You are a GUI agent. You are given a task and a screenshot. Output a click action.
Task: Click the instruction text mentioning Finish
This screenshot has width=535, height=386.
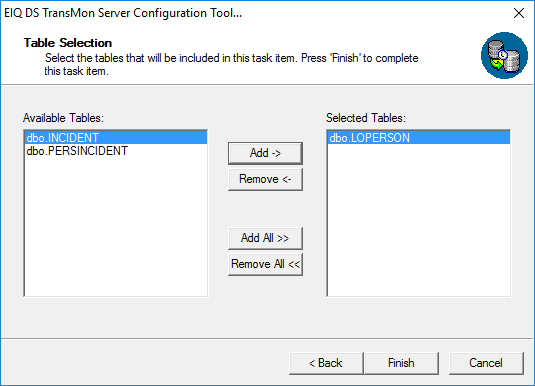click(231, 65)
